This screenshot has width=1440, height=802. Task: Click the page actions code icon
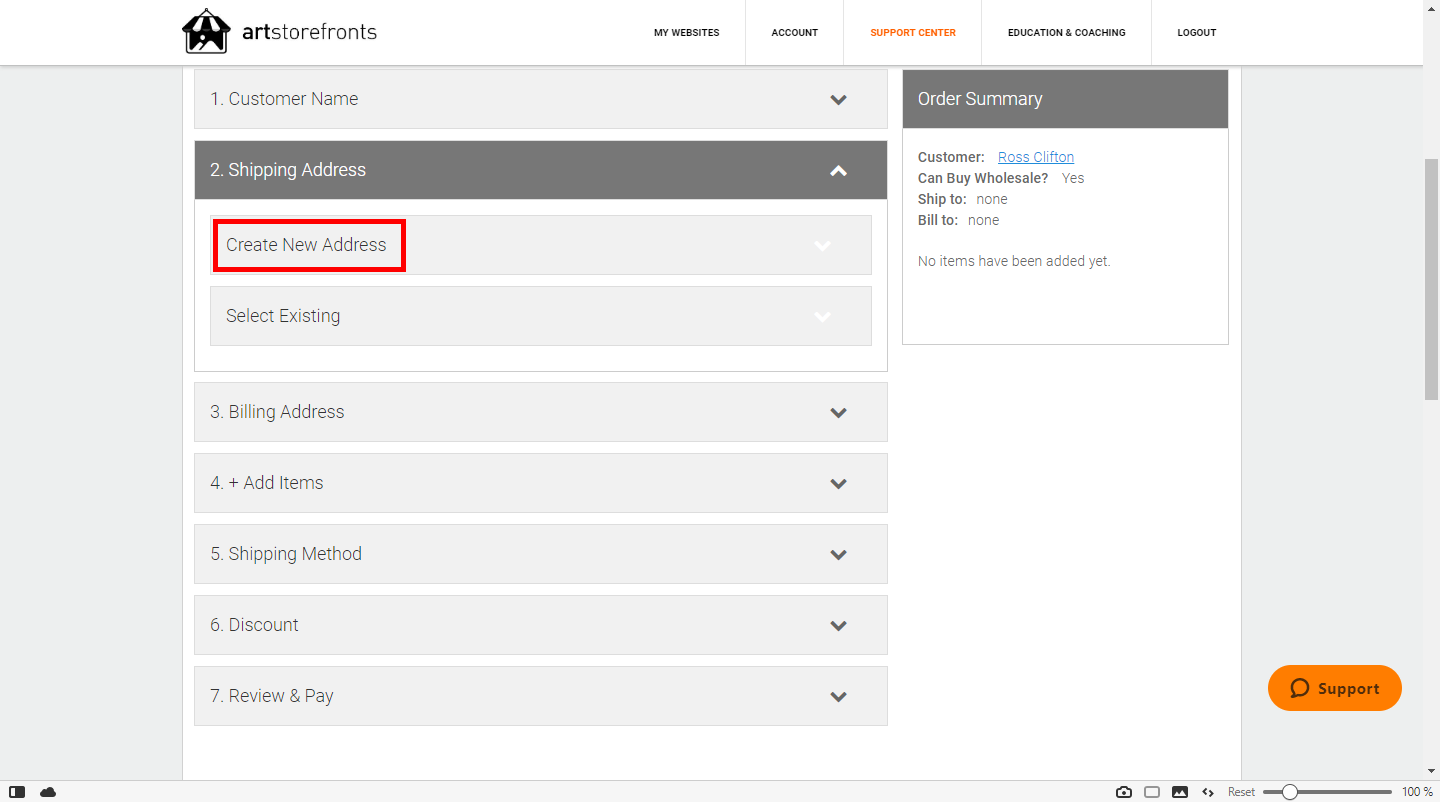[1208, 792]
